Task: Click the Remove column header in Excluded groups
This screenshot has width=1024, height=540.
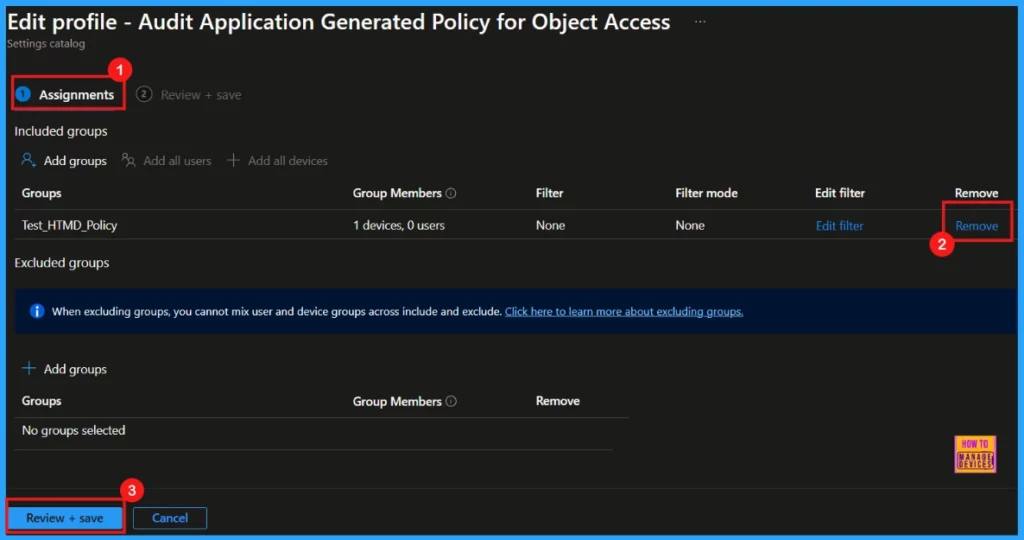Action: pos(557,401)
